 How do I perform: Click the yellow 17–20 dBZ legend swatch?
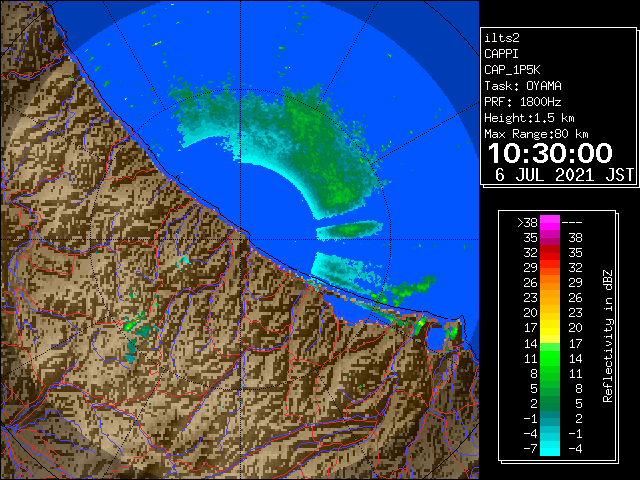coord(549,328)
